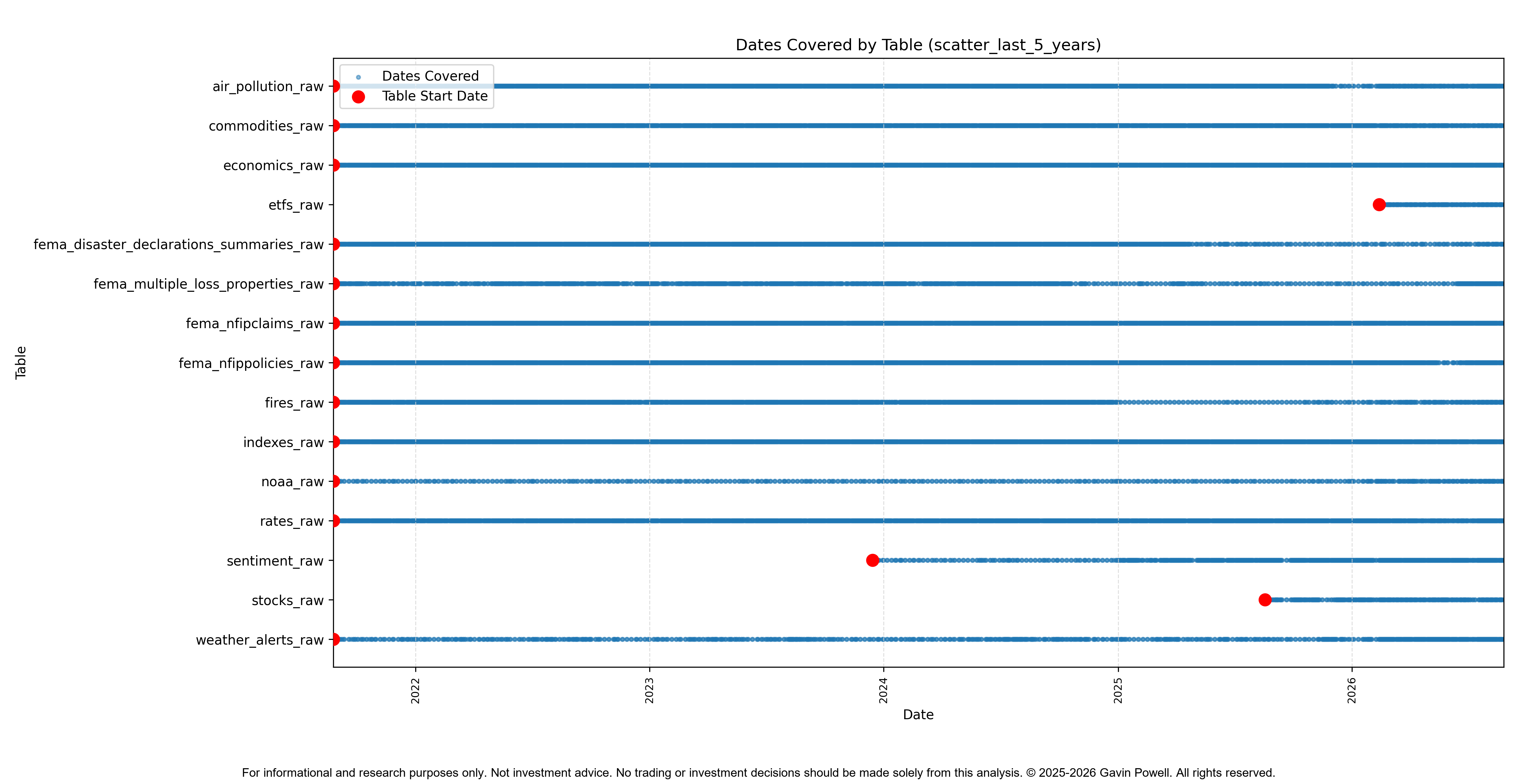The width and height of the screenshot is (1518, 784).
Task: Click the red start marker on etfs_raw row
Action: click(1379, 205)
